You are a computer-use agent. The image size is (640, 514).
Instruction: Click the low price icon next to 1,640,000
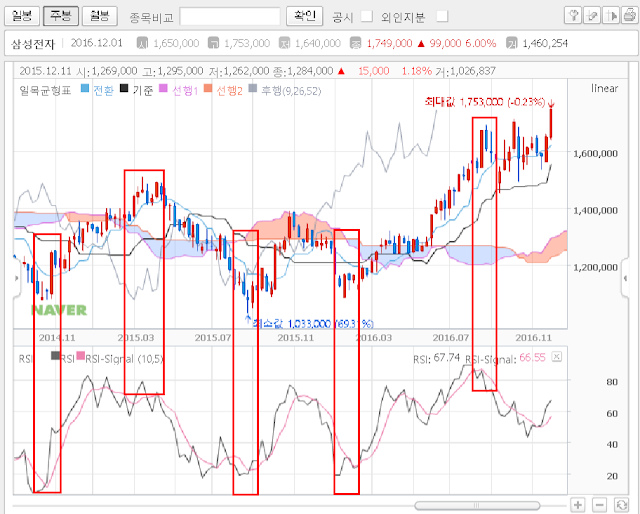(284, 43)
